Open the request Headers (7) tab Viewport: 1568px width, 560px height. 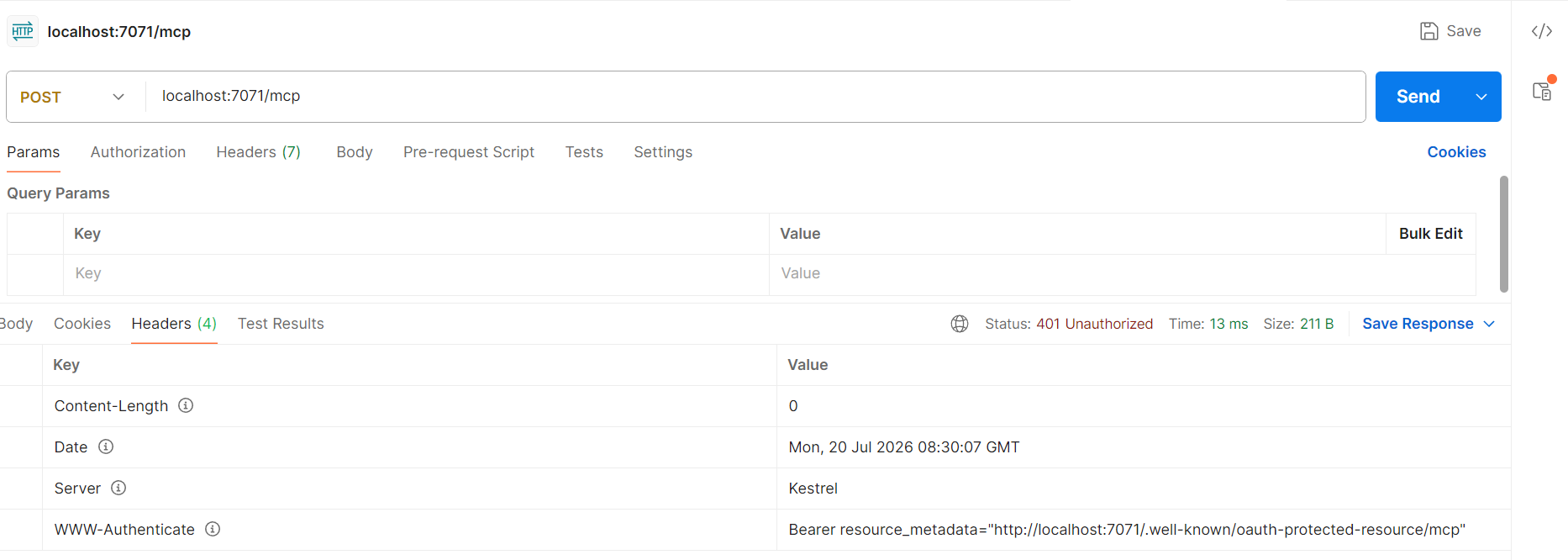click(x=258, y=152)
